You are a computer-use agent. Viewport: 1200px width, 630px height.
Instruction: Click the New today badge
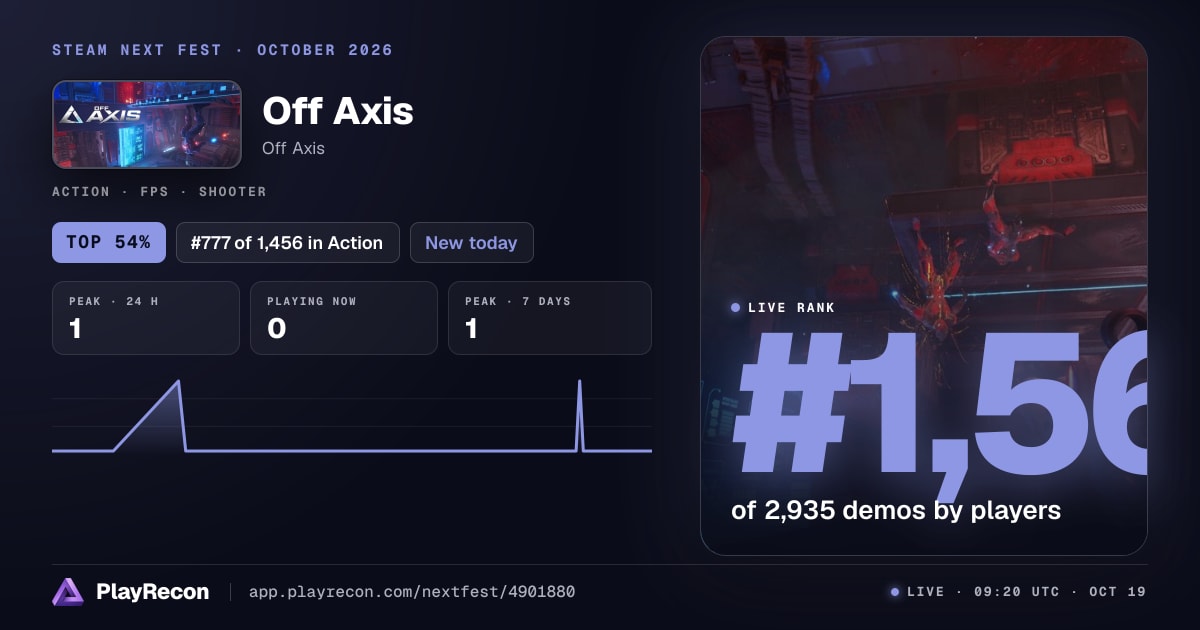tap(471, 243)
